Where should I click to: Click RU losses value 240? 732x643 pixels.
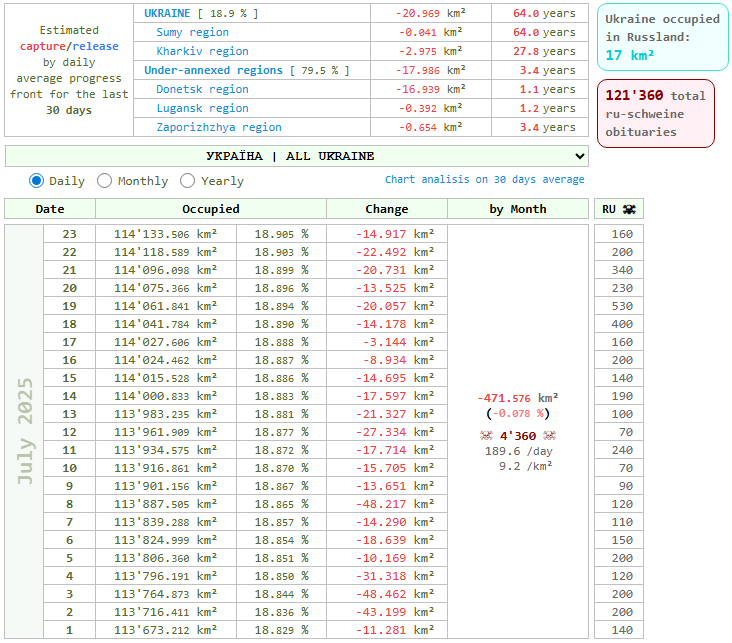coord(622,450)
